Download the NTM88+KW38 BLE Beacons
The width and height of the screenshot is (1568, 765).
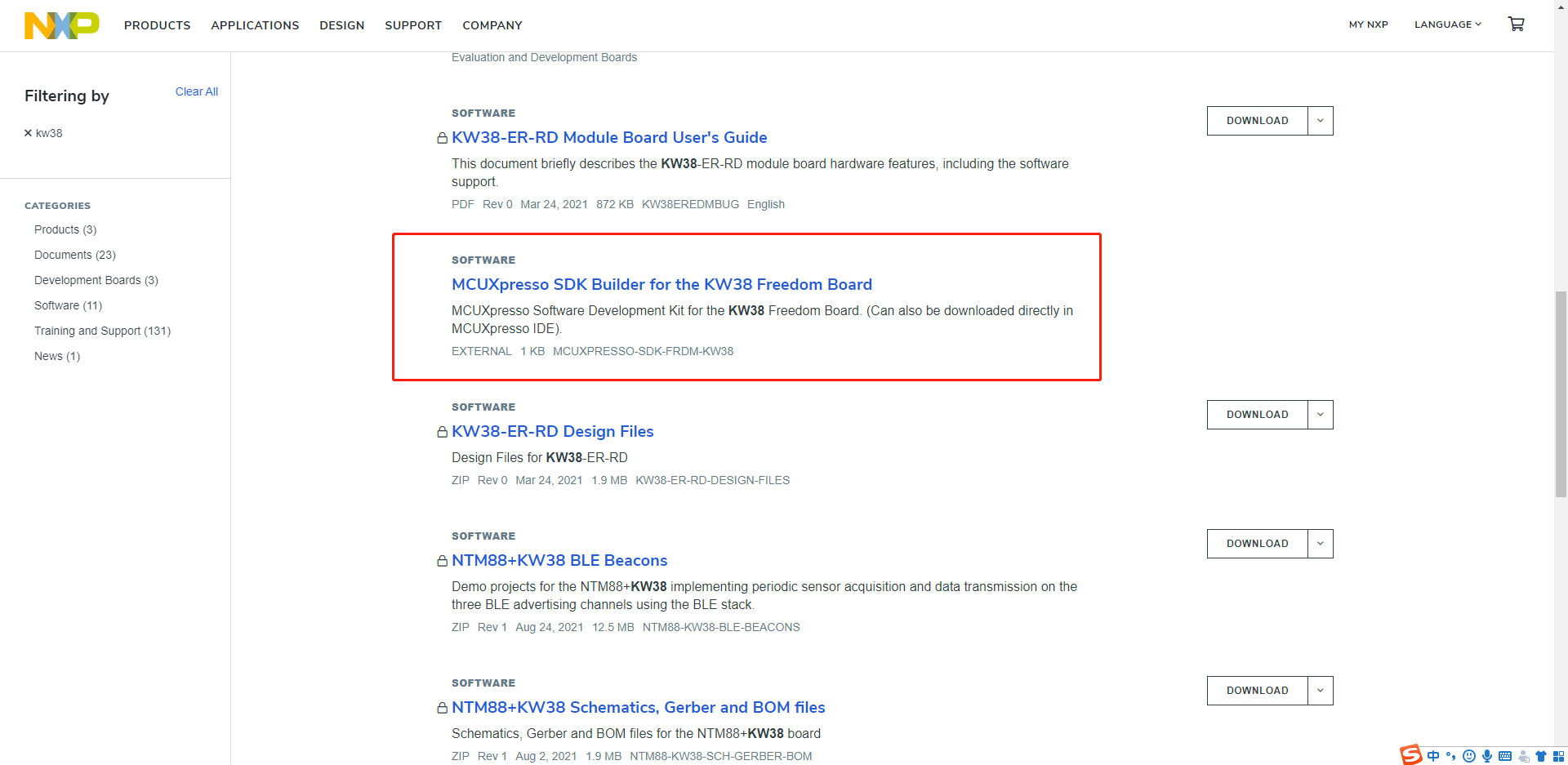[x=1258, y=544]
